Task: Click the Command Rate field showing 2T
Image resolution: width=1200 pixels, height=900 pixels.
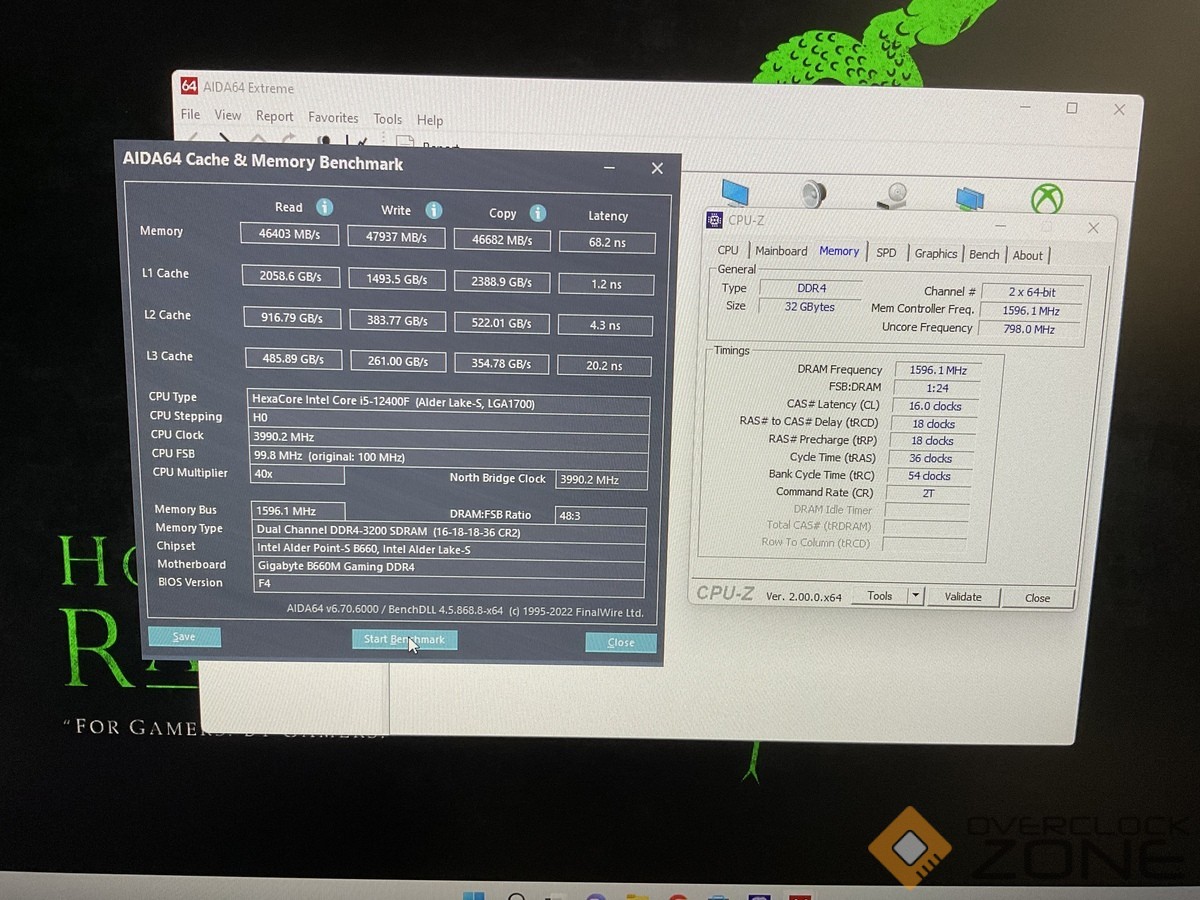Action: (929, 493)
